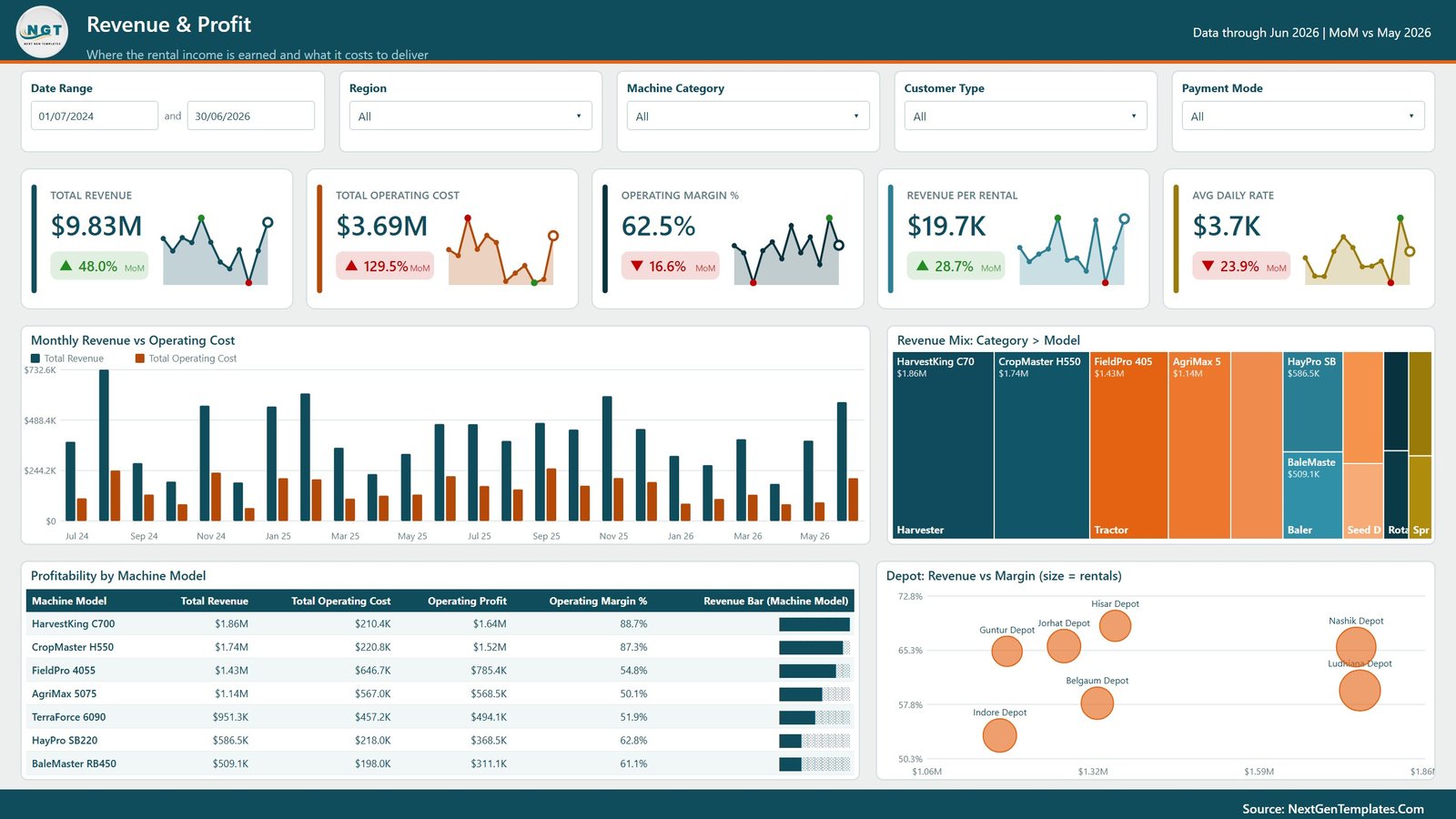
Task: Click the BaleMaste $509.1K treemap tile
Action: coord(1313,495)
